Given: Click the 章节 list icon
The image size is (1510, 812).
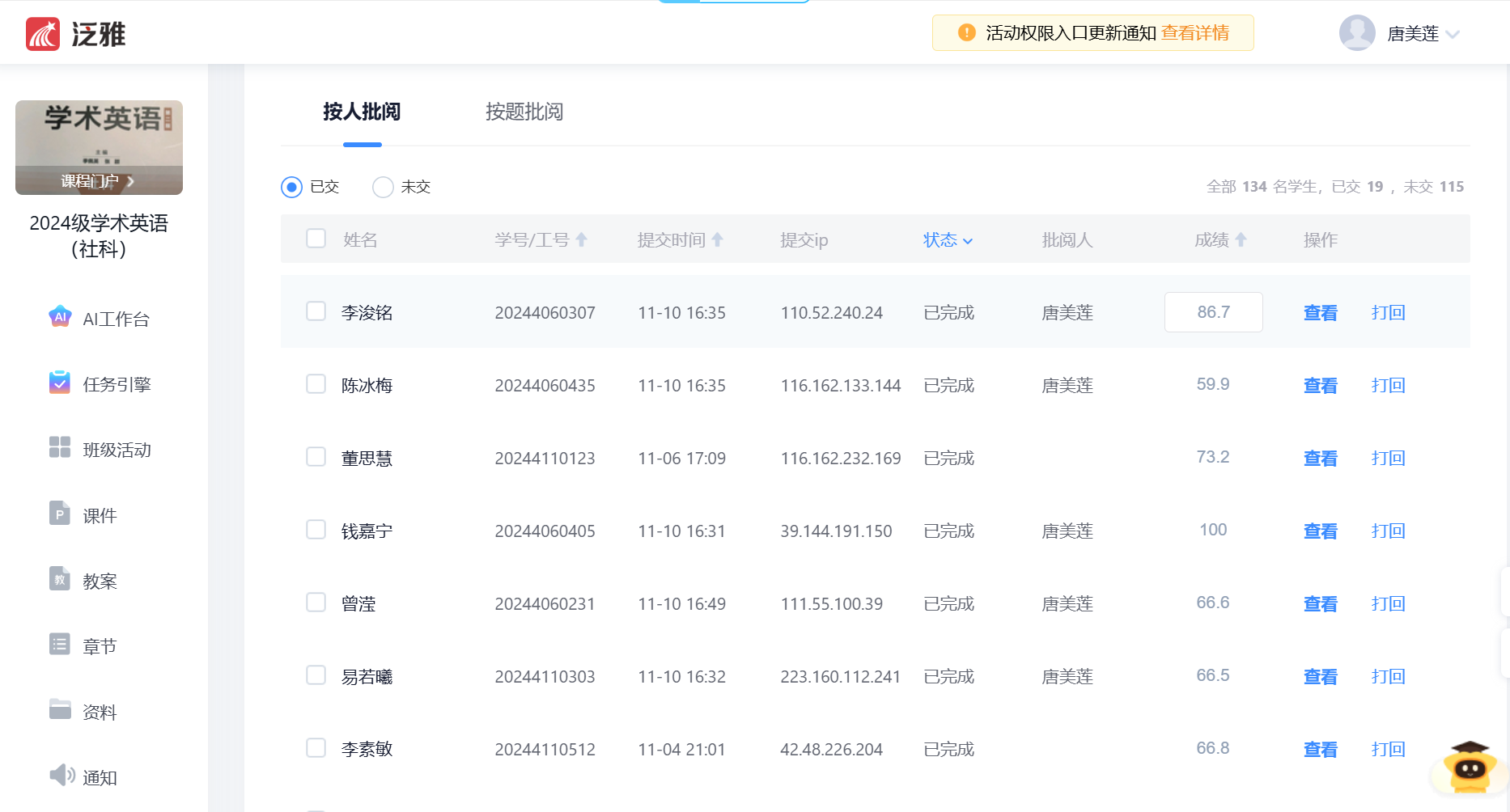Looking at the screenshot, I should 60,645.
